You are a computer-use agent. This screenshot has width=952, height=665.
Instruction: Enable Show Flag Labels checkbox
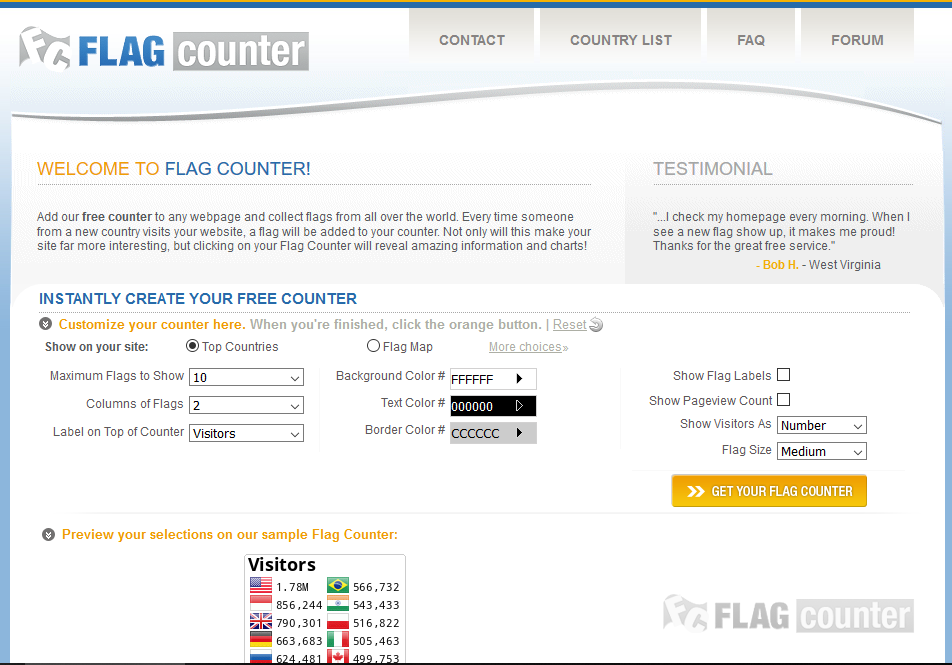pyautogui.click(x=784, y=375)
